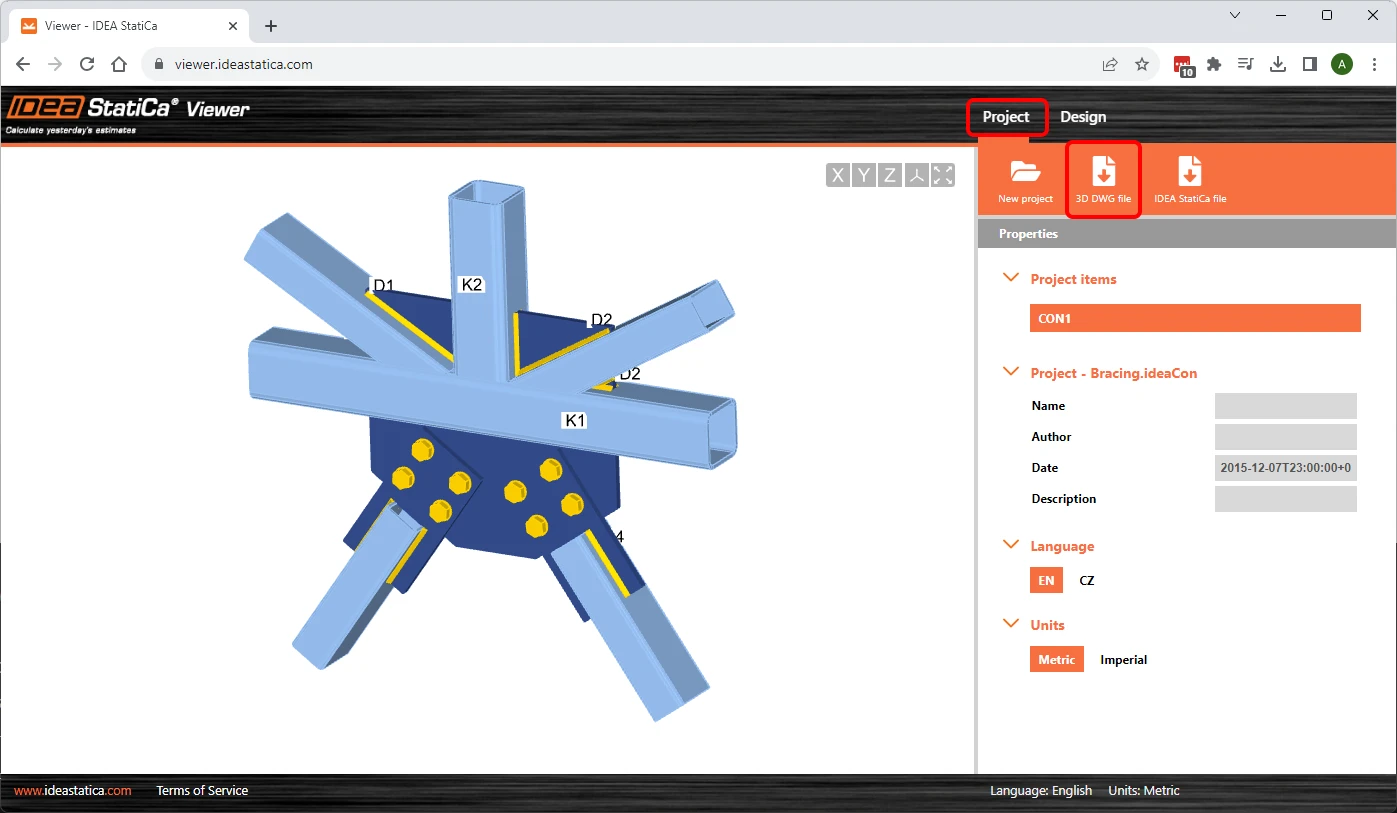1397x813 pixels.
Task: Select Imperial units
Action: point(1124,660)
